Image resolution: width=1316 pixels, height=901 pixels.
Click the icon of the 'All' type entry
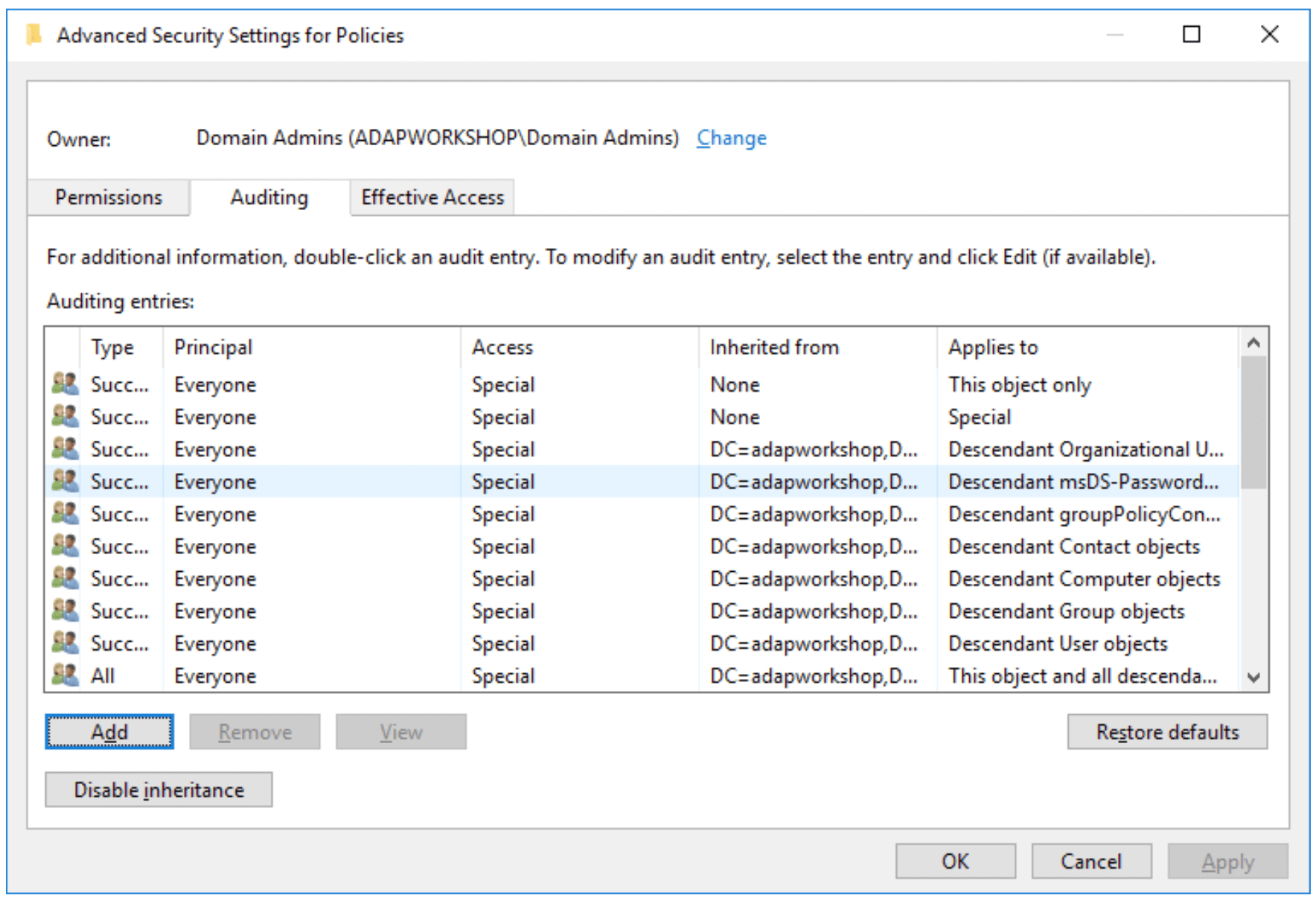[x=66, y=675]
